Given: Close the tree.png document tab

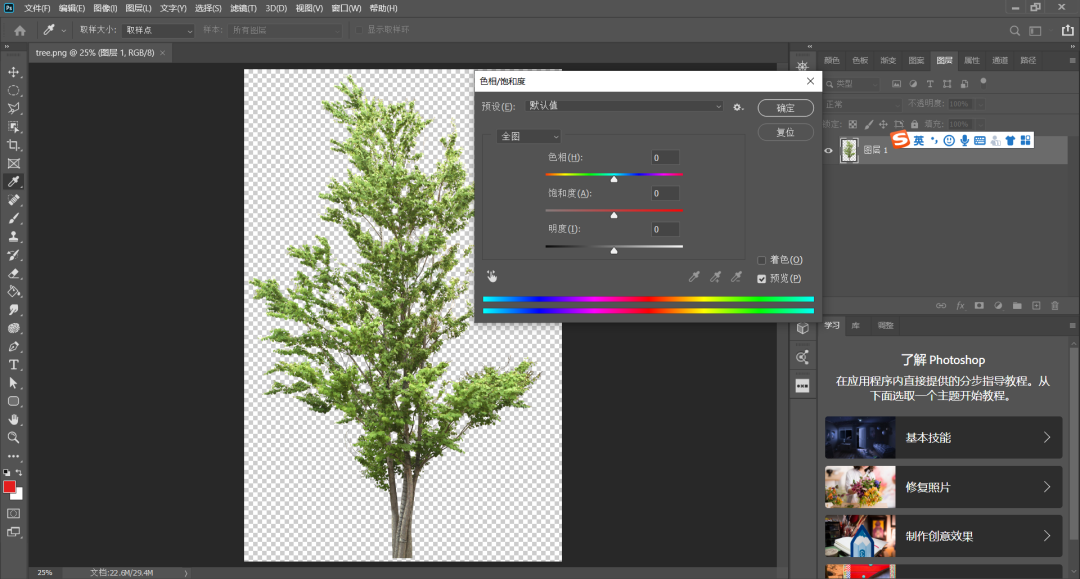Looking at the screenshot, I should tap(163, 53).
